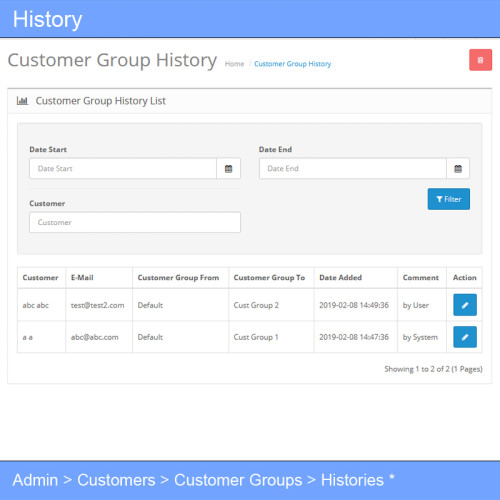Image resolution: width=500 pixels, height=500 pixels.
Task: Select the Customer column header
Action: click(x=40, y=278)
